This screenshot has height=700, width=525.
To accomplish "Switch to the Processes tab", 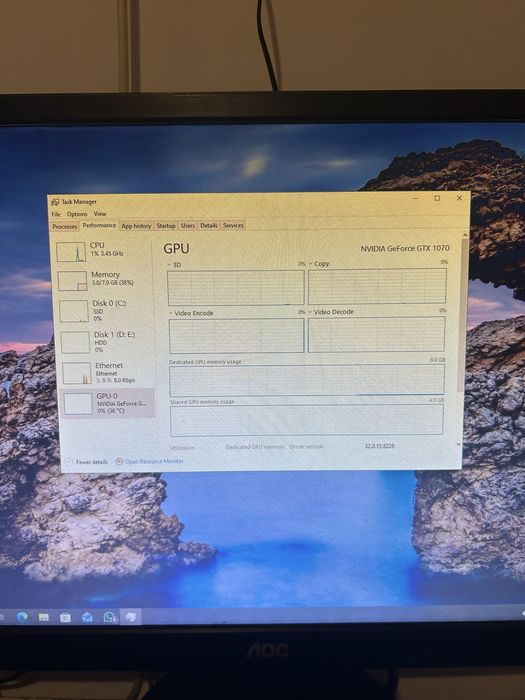I will 65,227.
